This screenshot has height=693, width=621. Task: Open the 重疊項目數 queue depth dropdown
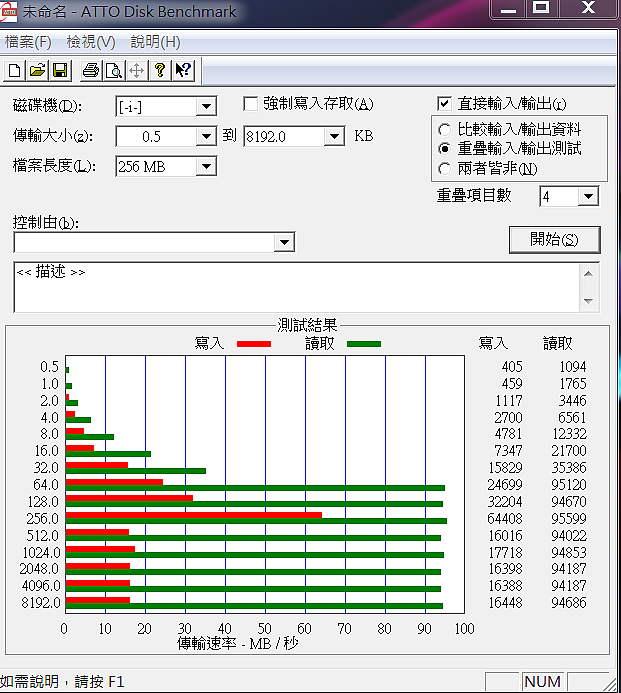(x=588, y=196)
